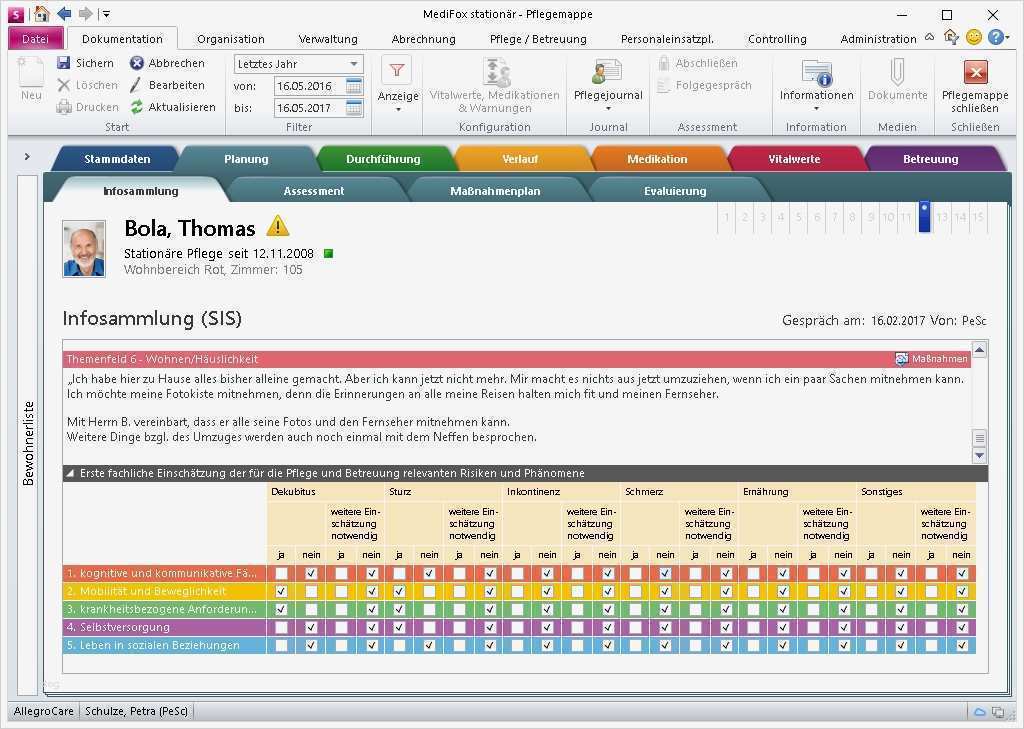Screen dimensions: 1024x729
Task: Open the Stammdaten tab
Action: [117, 159]
